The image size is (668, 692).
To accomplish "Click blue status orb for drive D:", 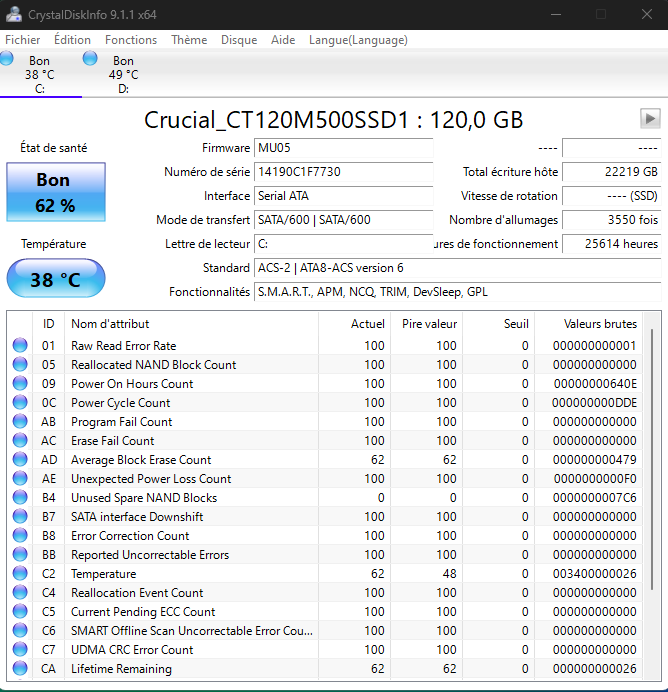I will [x=90, y=58].
